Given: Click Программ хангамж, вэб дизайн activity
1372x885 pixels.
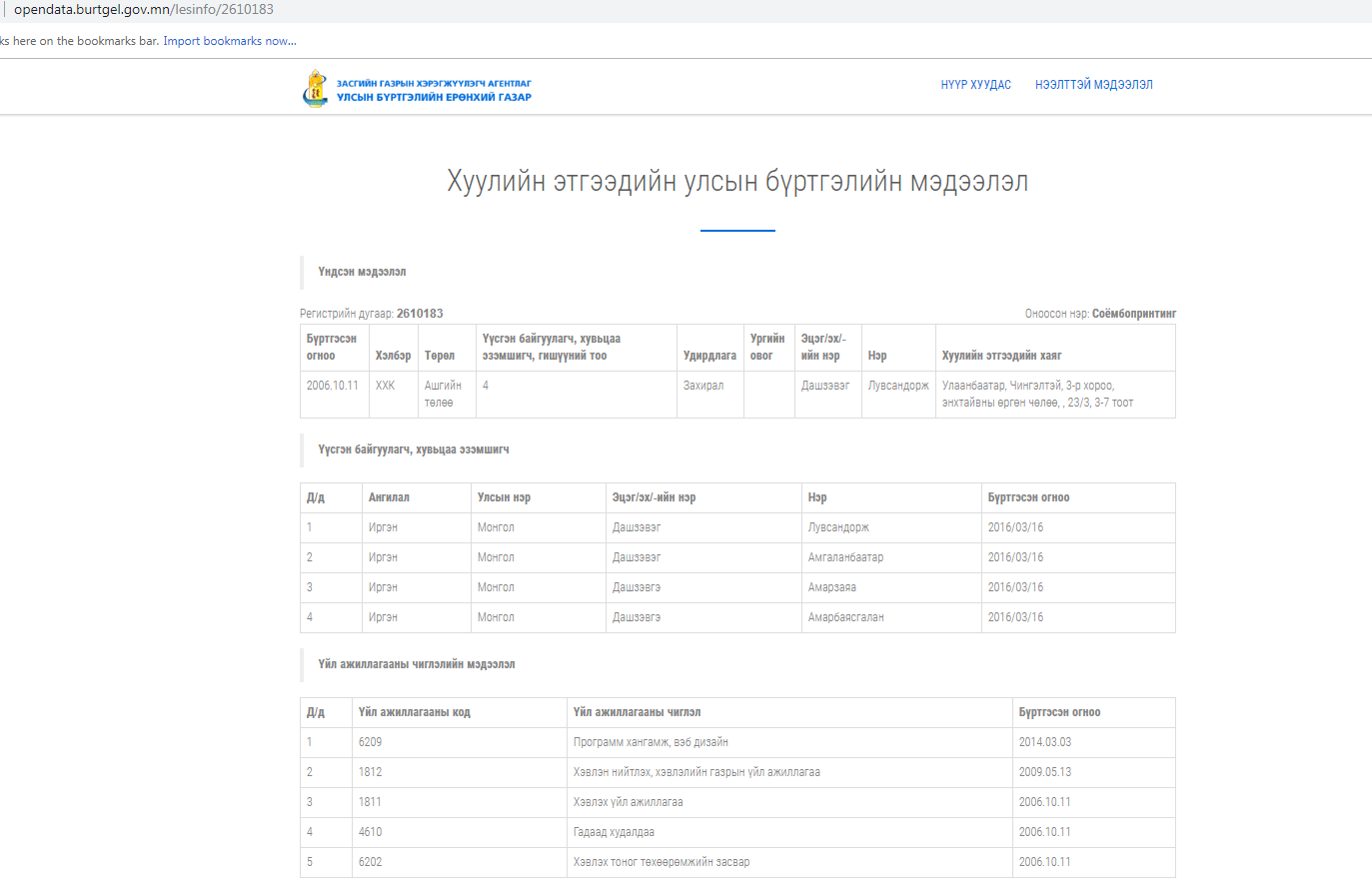Looking at the screenshot, I should tap(651, 742).
